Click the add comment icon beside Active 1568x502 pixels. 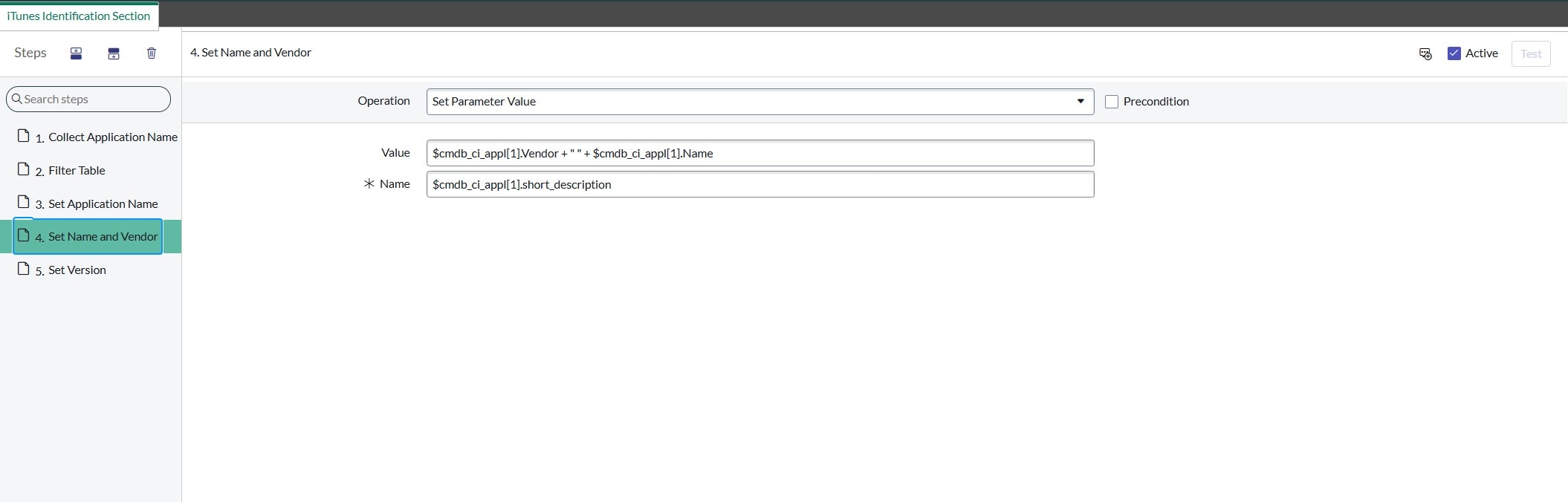click(x=1425, y=53)
